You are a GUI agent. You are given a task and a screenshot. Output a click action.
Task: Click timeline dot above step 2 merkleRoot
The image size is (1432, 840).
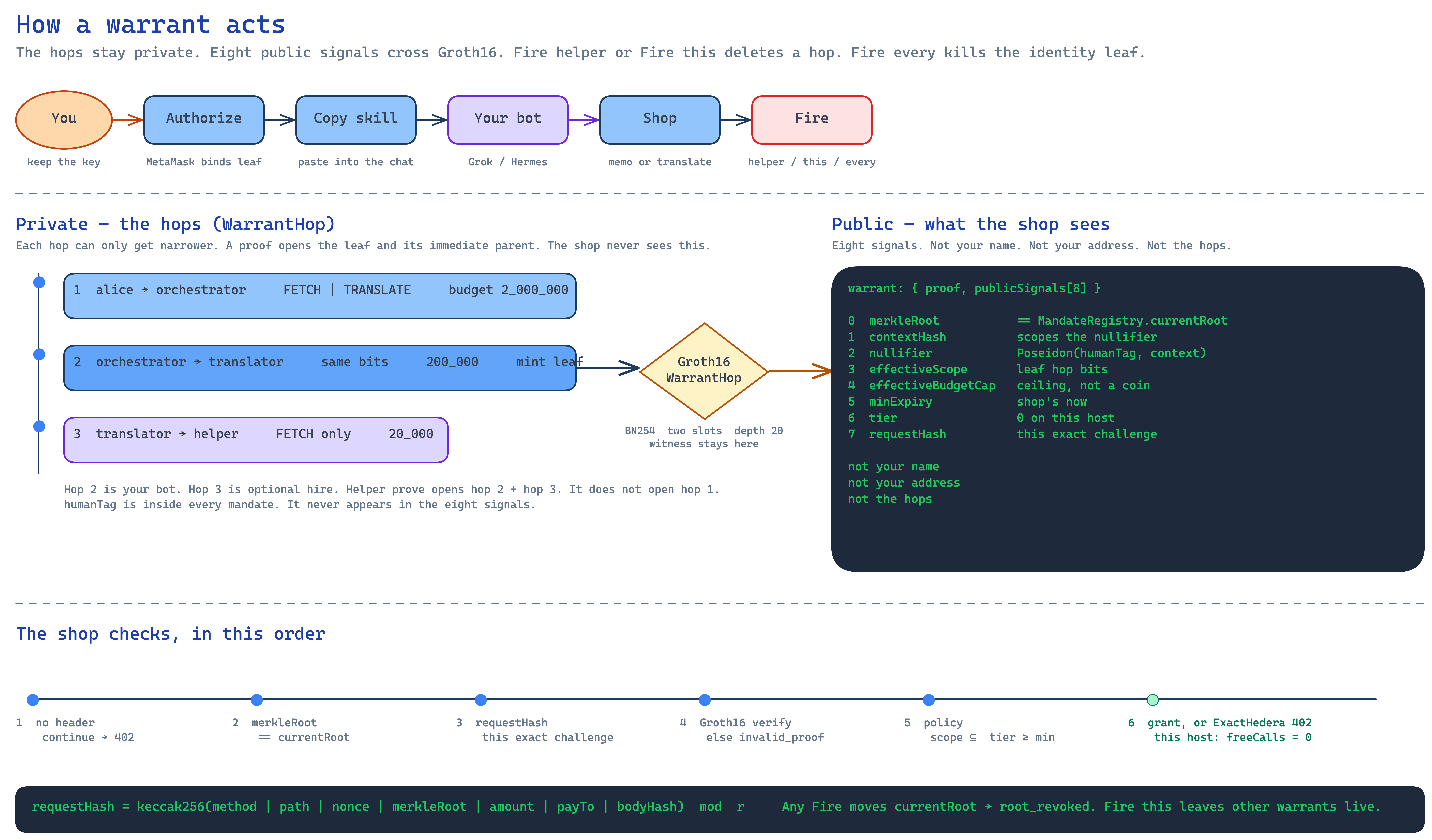click(x=257, y=700)
